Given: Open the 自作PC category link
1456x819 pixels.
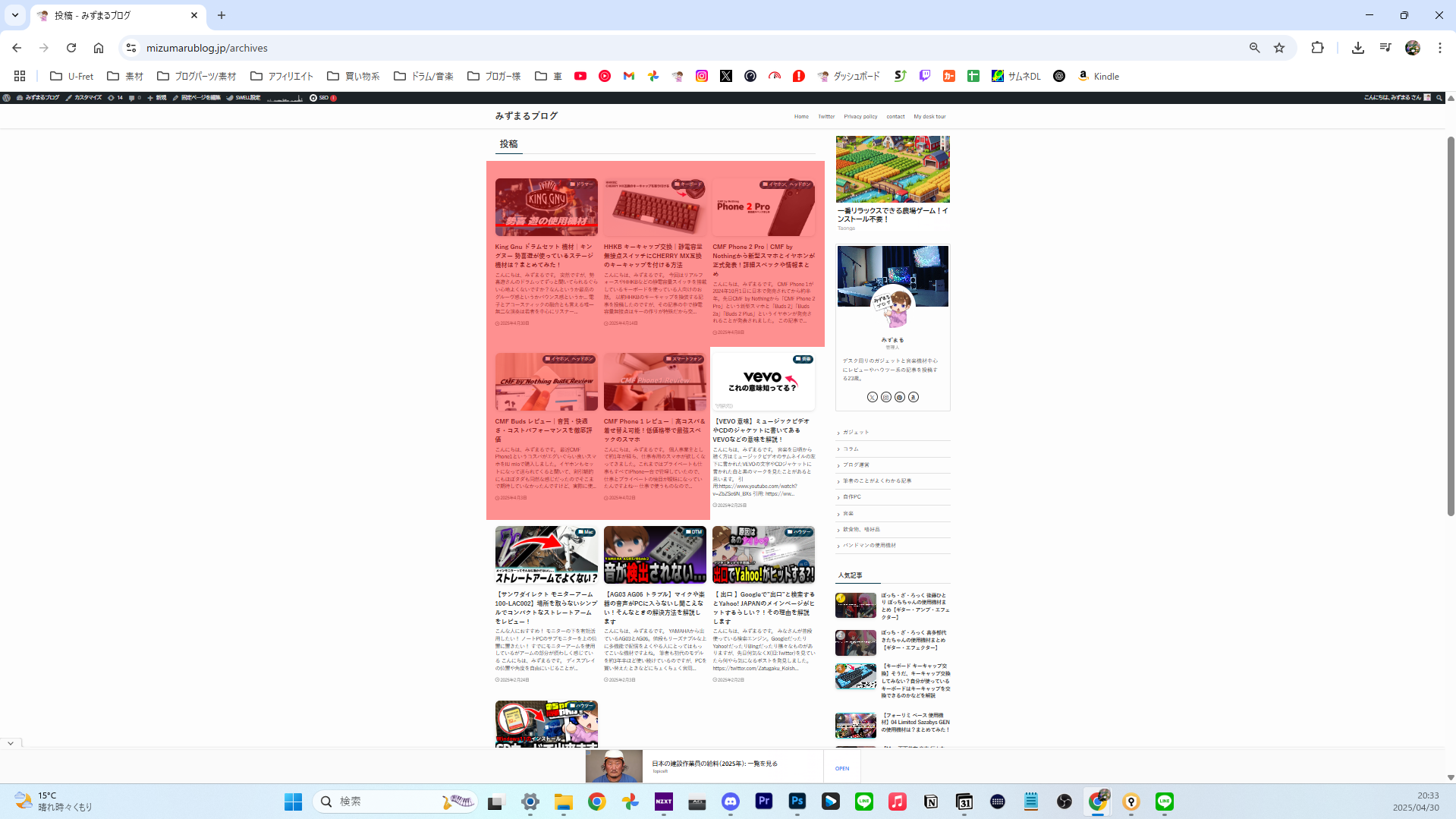Looking at the screenshot, I should 893,497.
